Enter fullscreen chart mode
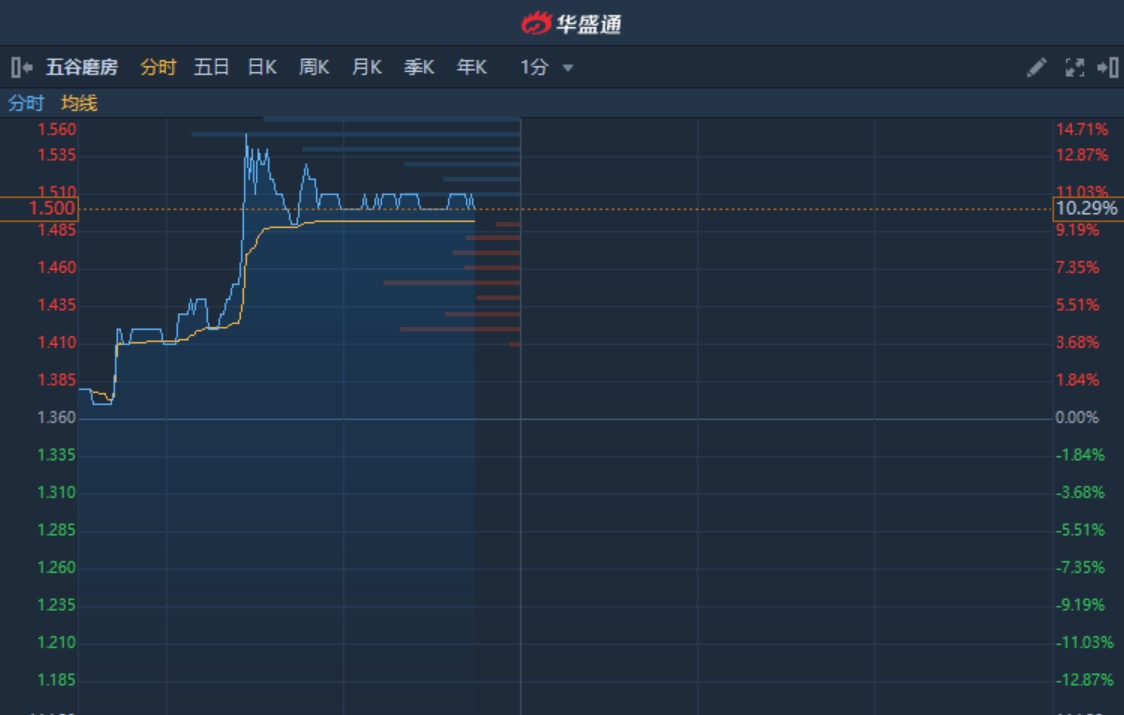Image resolution: width=1124 pixels, height=715 pixels. click(1074, 68)
